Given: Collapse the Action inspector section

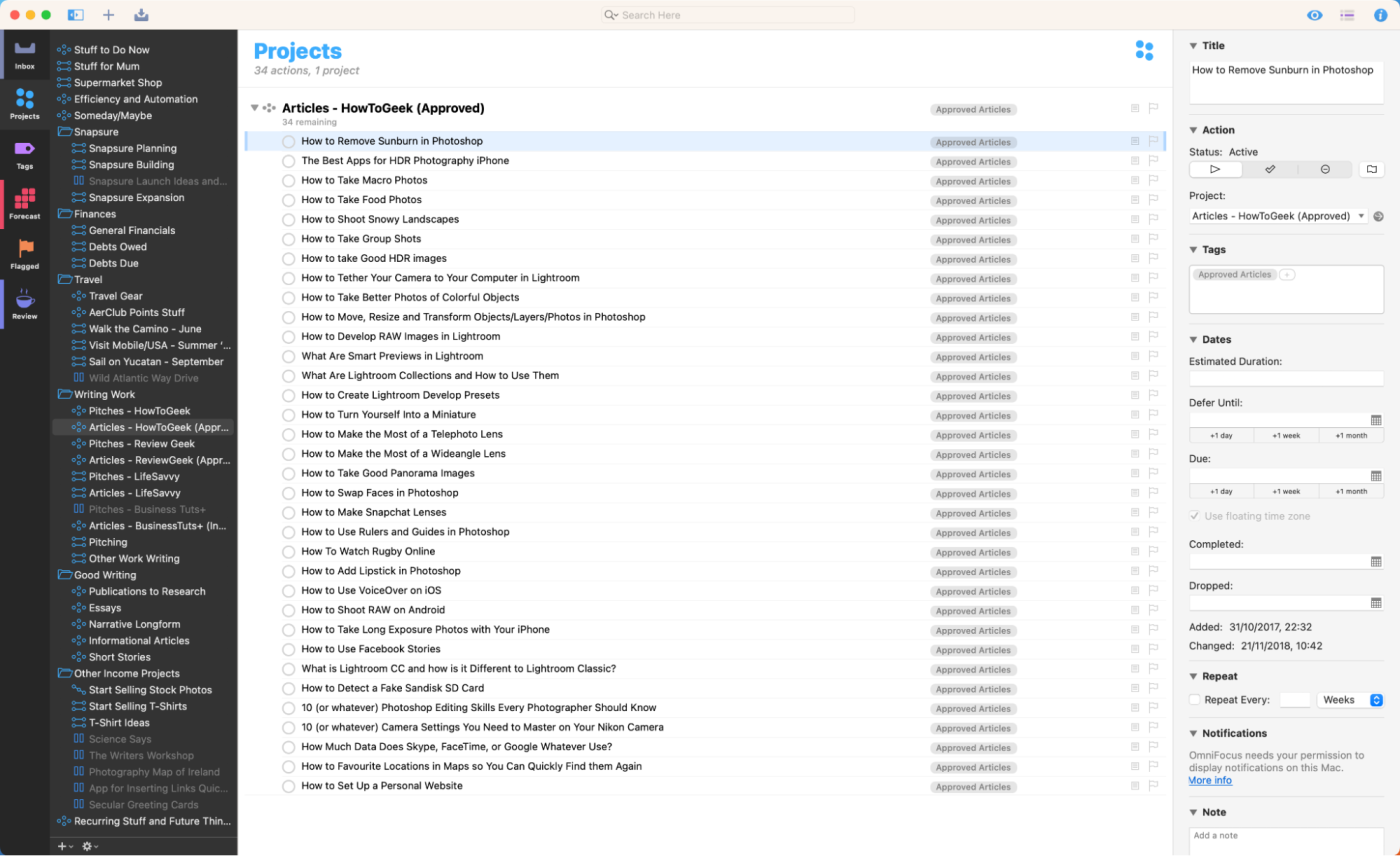Looking at the screenshot, I should click(x=1193, y=130).
